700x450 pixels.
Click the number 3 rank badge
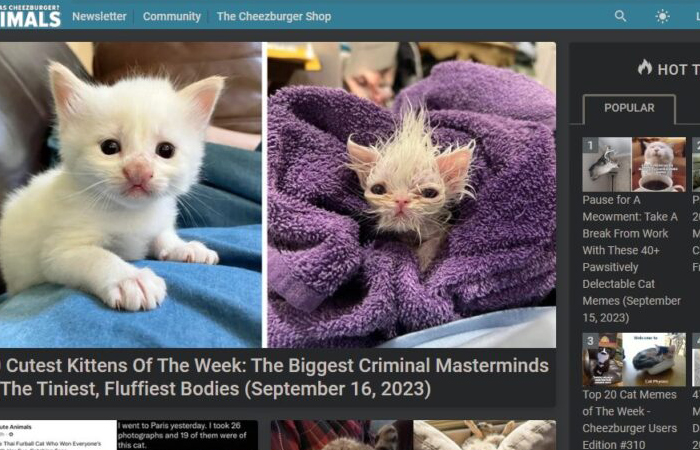click(x=590, y=341)
